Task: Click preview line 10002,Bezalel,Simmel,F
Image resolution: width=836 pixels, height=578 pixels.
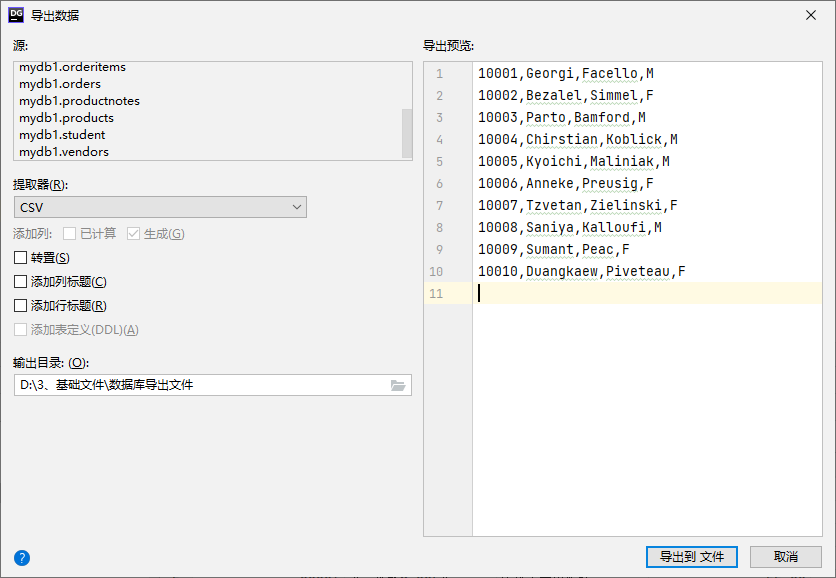Action: (x=566, y=95)
